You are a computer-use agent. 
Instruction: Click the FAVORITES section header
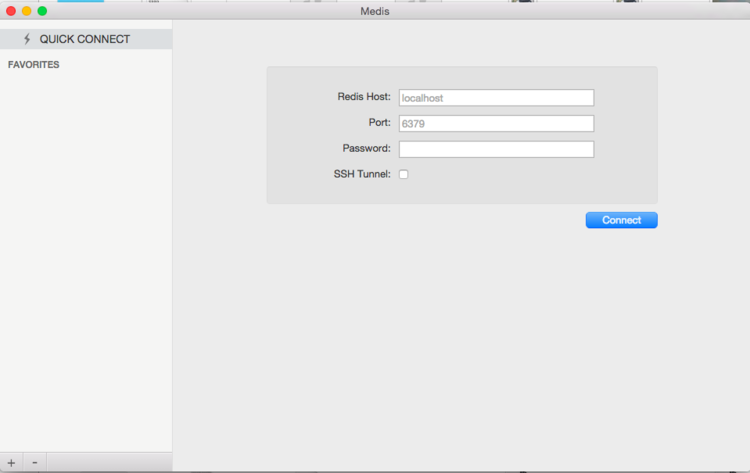point(33,65)
